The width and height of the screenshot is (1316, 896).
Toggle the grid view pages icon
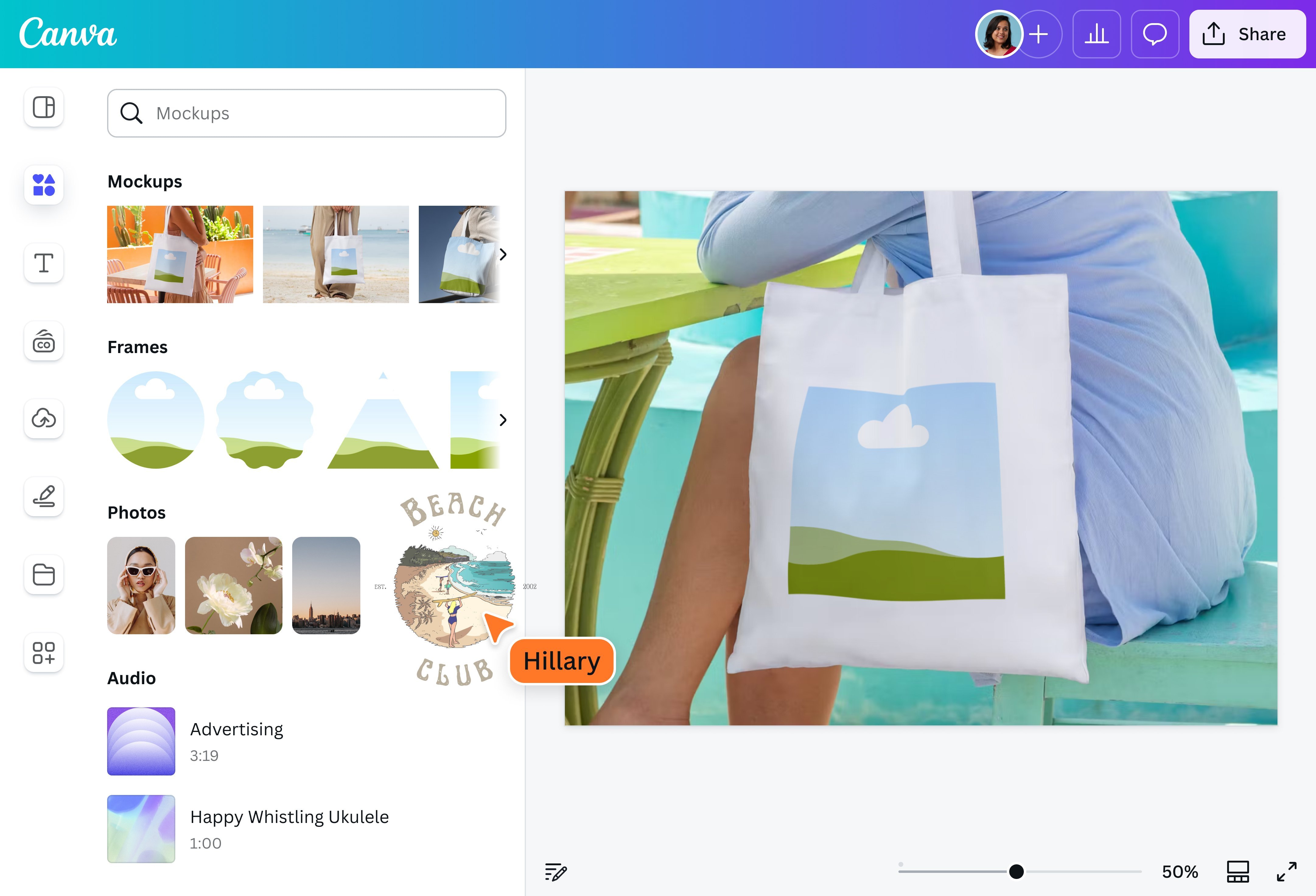1238,872
